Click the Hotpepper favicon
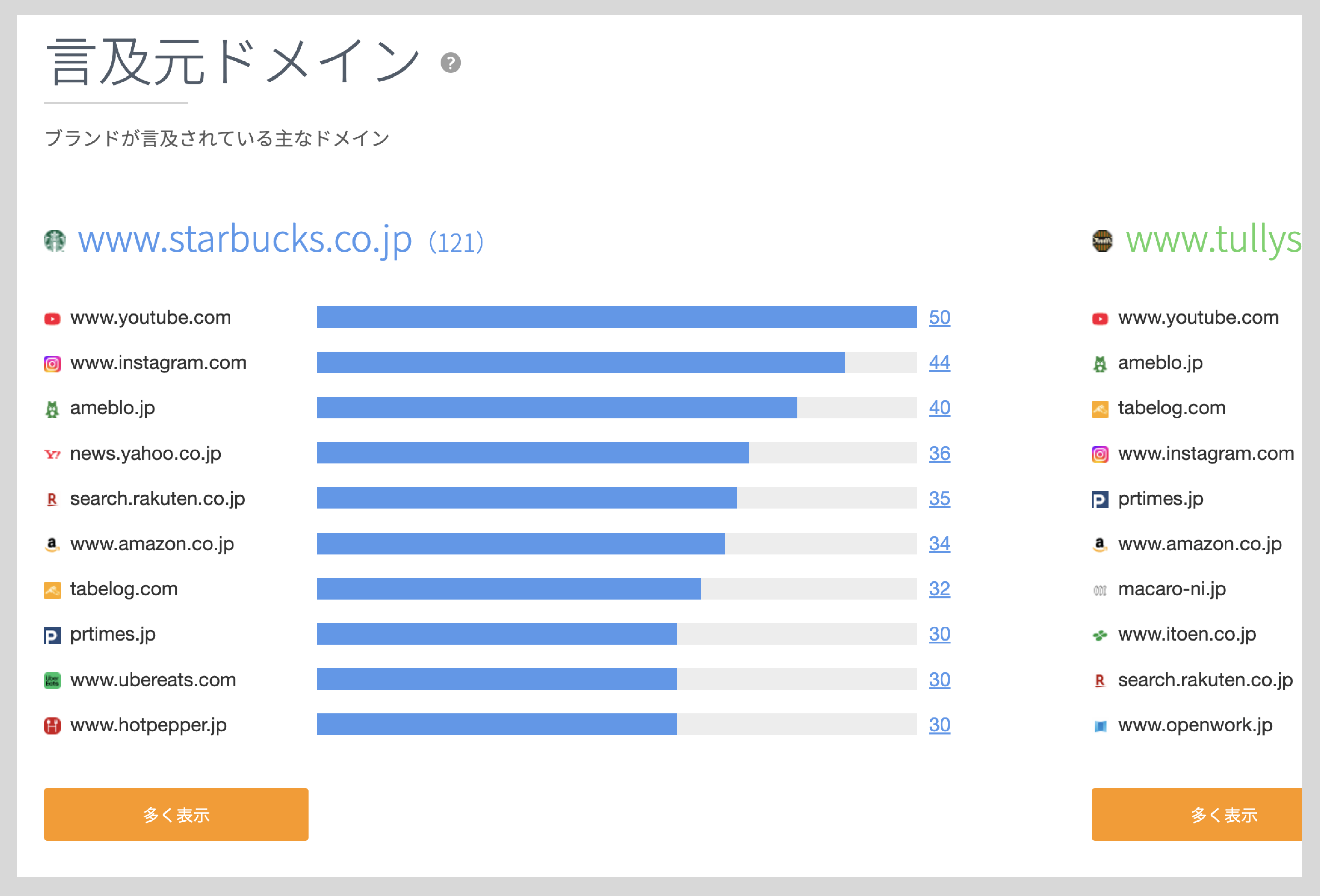The image size is (1320, 896). click(52, 726)
